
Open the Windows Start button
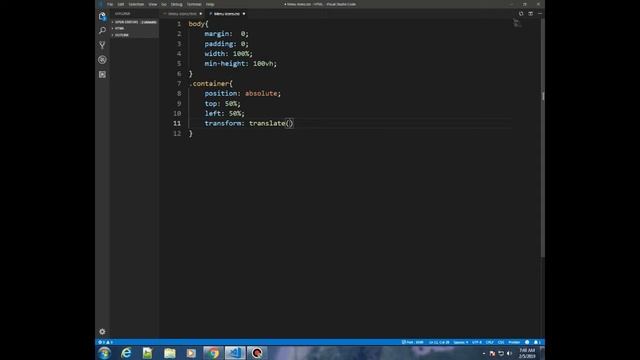click(104, 353)
